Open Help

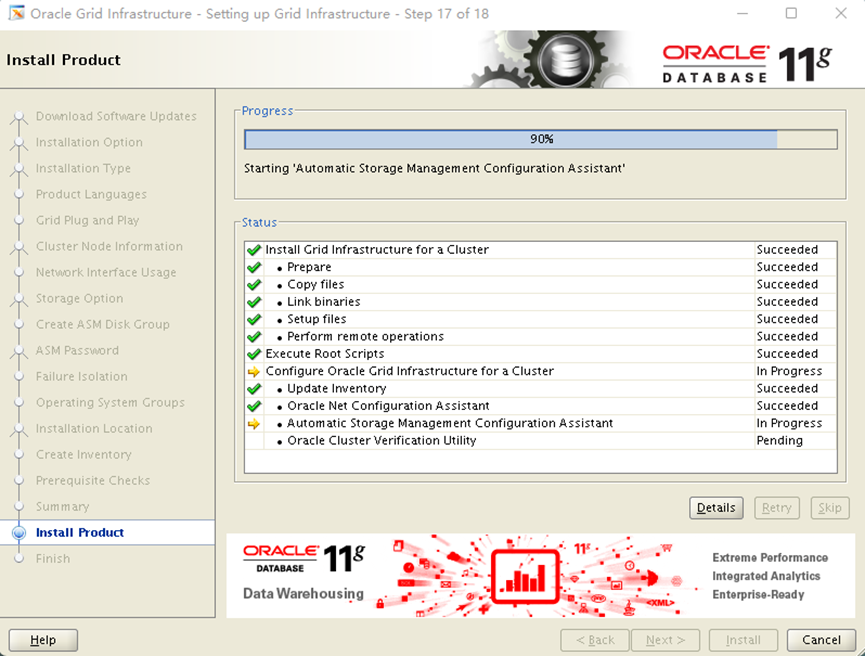pyautogui.click(x=43, y=640)
